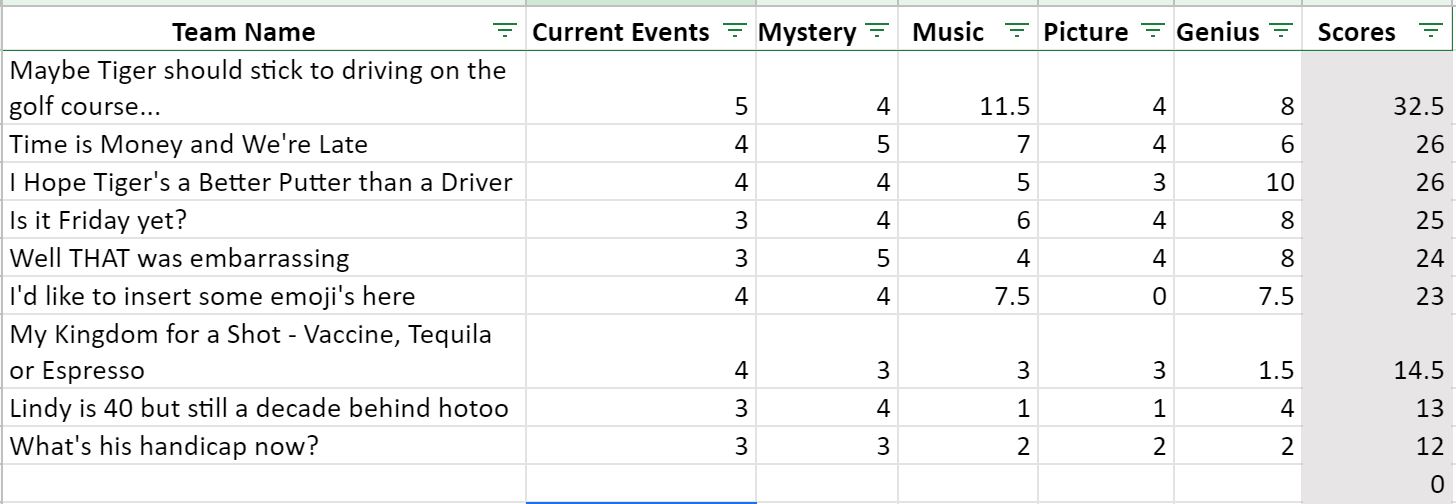Open the Music column filter icon
This screenshot has height=504, width=1456.
pos(1017,32)
